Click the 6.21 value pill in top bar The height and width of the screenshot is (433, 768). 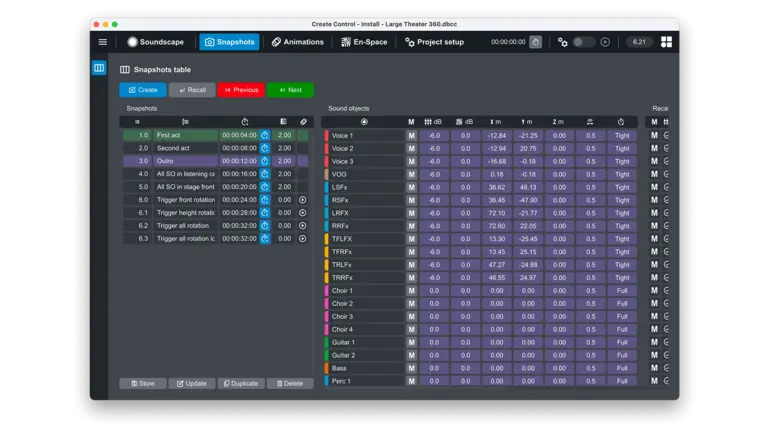639,42
